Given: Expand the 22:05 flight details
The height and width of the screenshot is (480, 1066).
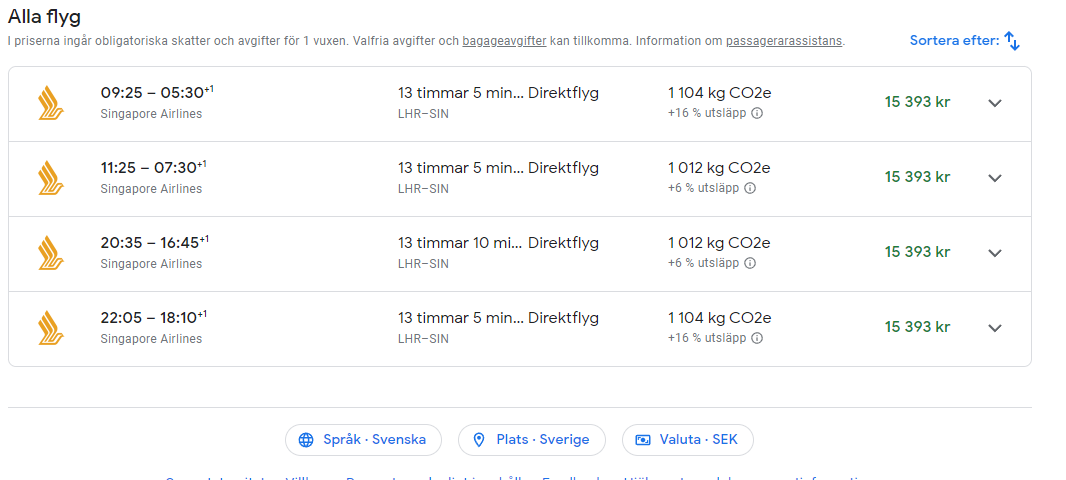Looking at the screenshot, I should 994,328.
